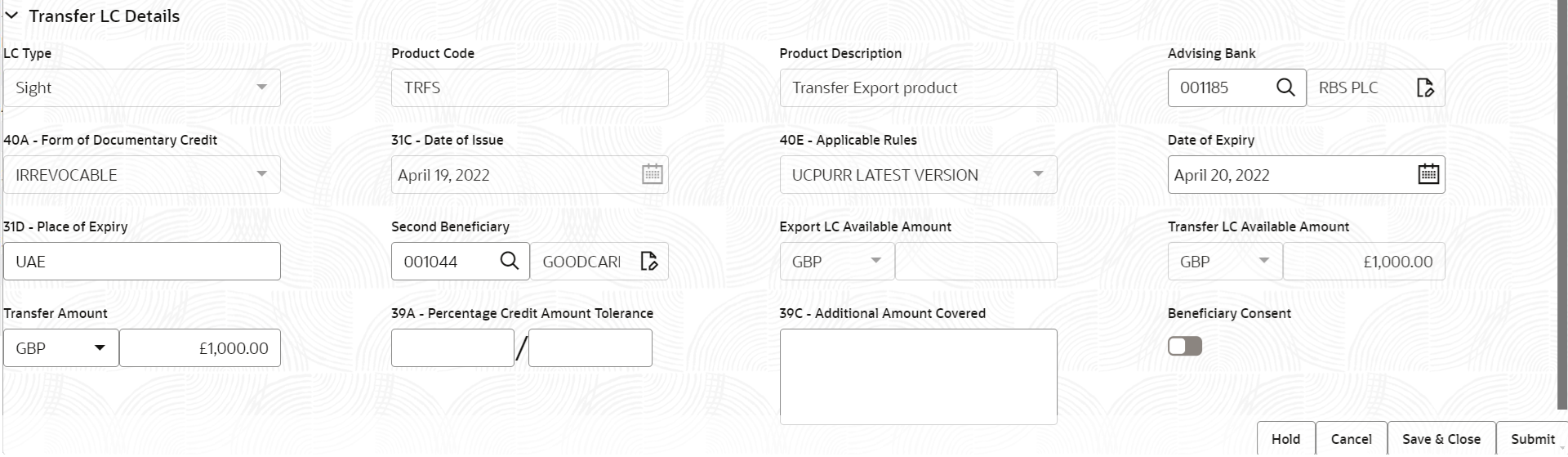Collapse the Transfer LC Details section
The image size is (1568, 457).
pyautogui.click(x=11, y=16)
